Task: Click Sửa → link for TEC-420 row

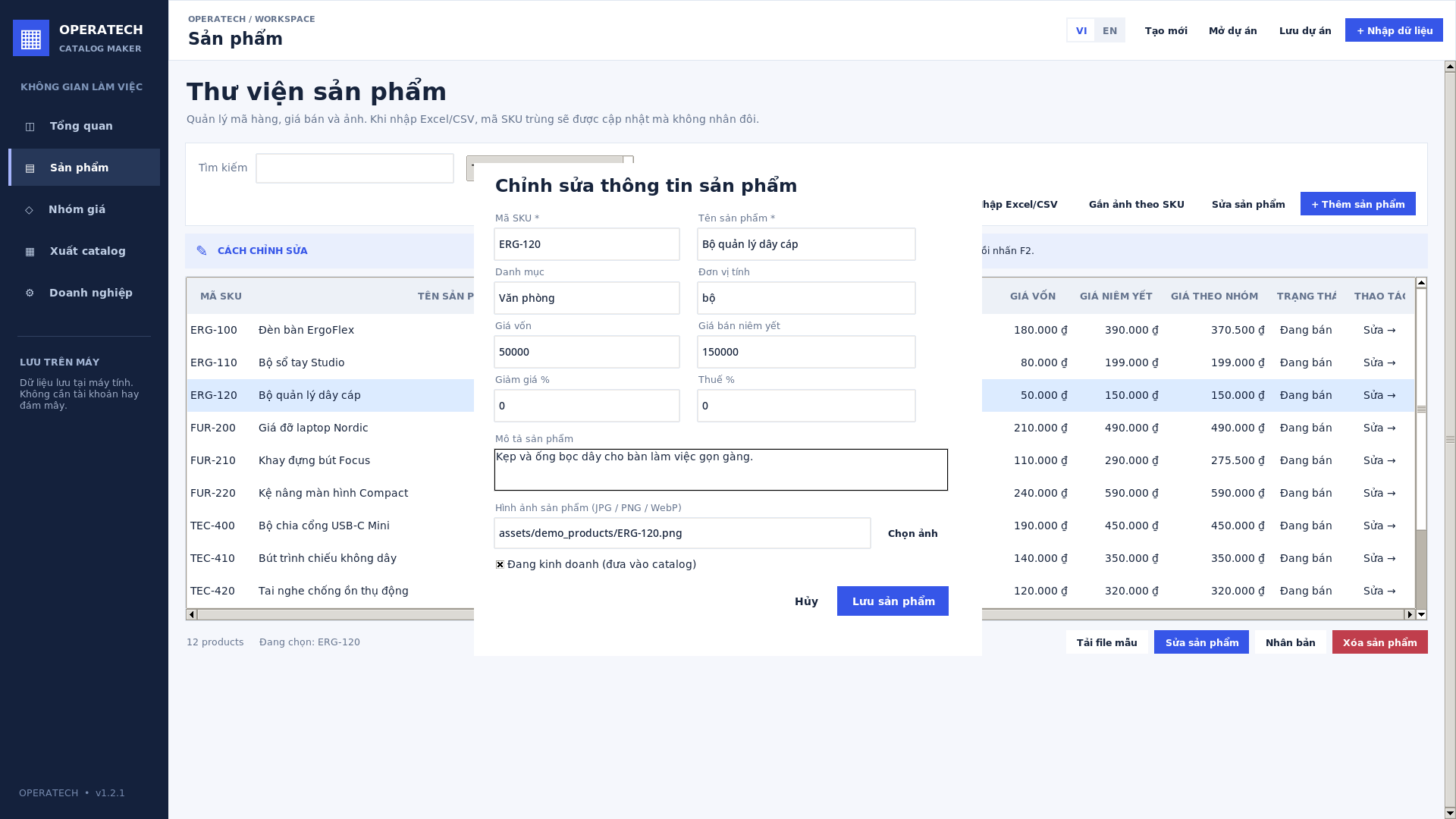Action: pyautogui.click(x=1379, y=591)
